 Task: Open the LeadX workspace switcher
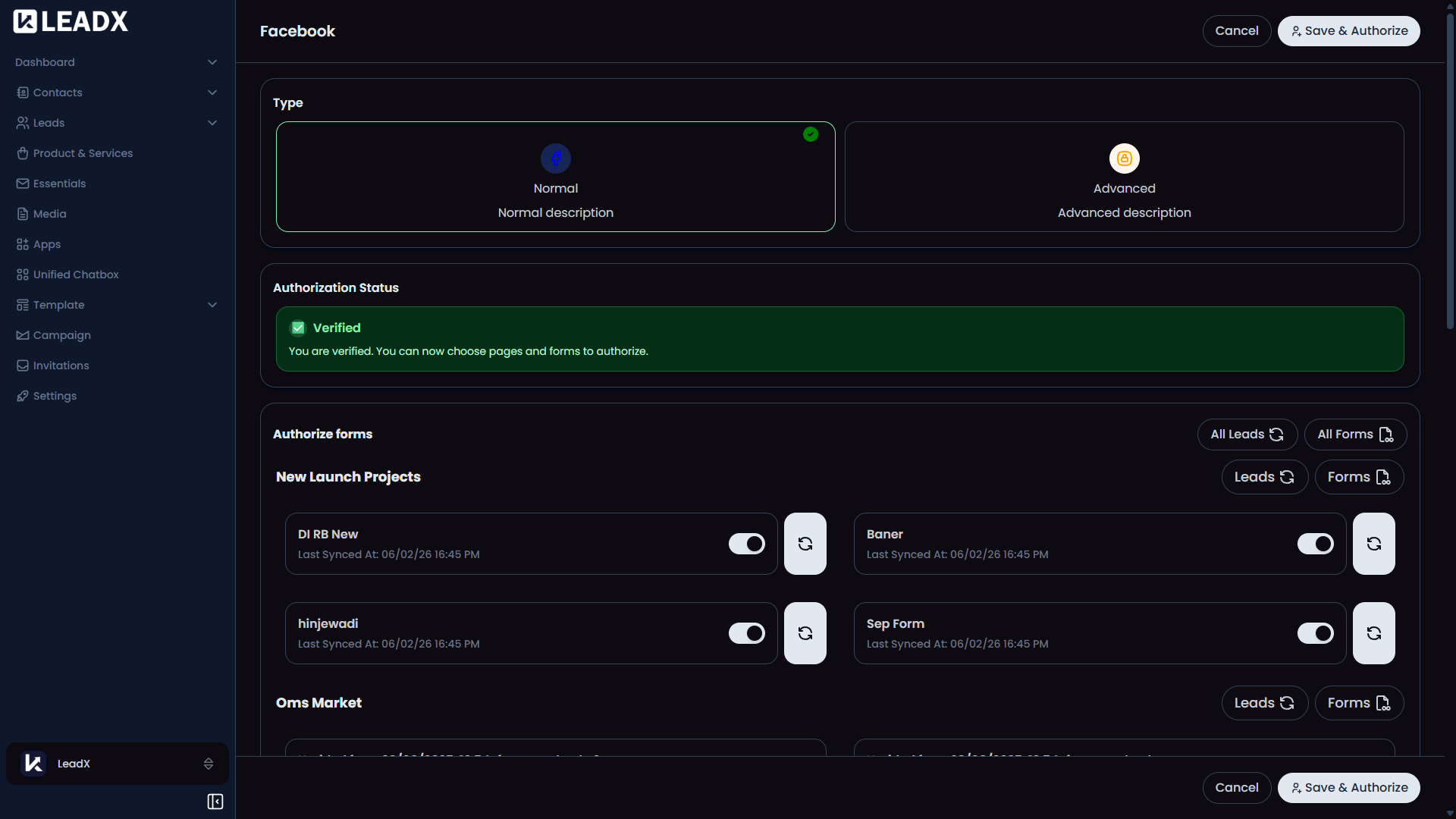208,764
